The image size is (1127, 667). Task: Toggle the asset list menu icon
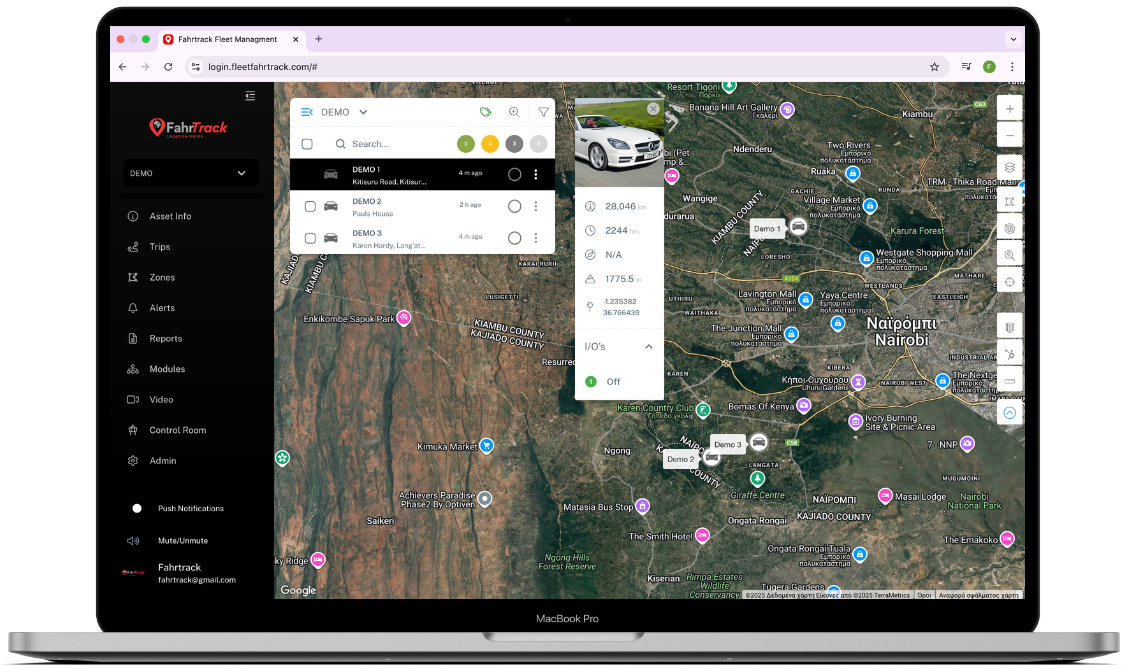(307, 112)
